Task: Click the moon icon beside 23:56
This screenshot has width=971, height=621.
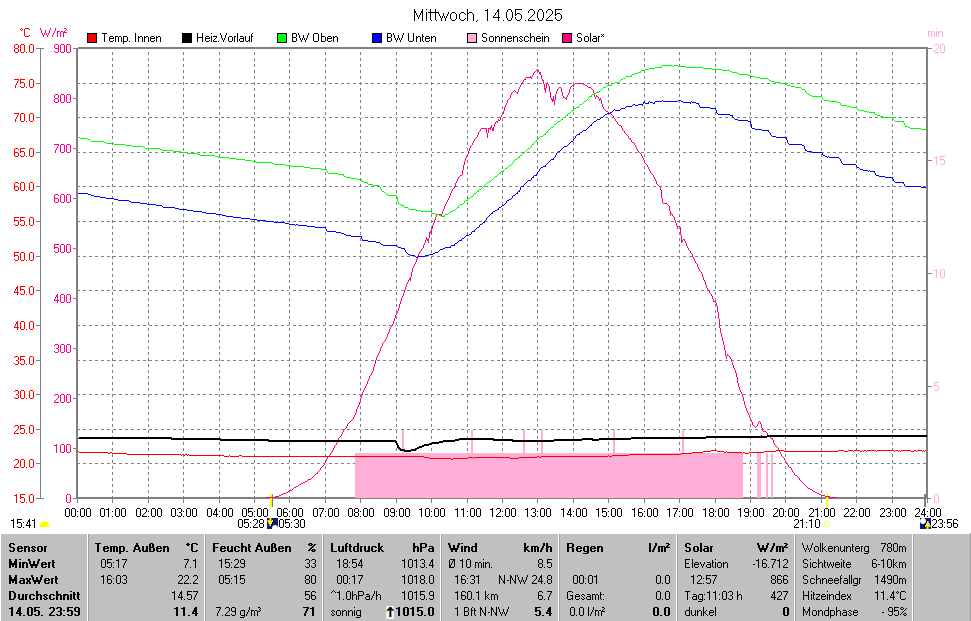Action: [x=925, y=524]
